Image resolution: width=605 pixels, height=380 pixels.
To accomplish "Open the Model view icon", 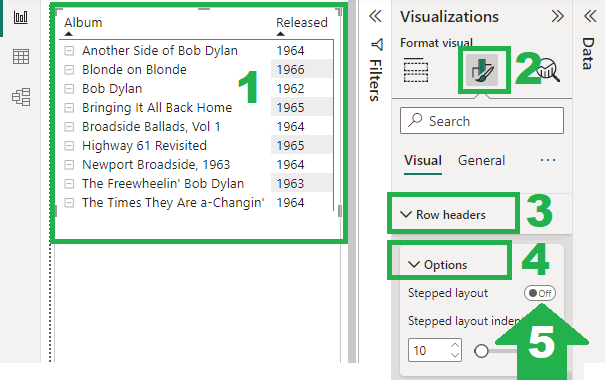I will (21, 97).
